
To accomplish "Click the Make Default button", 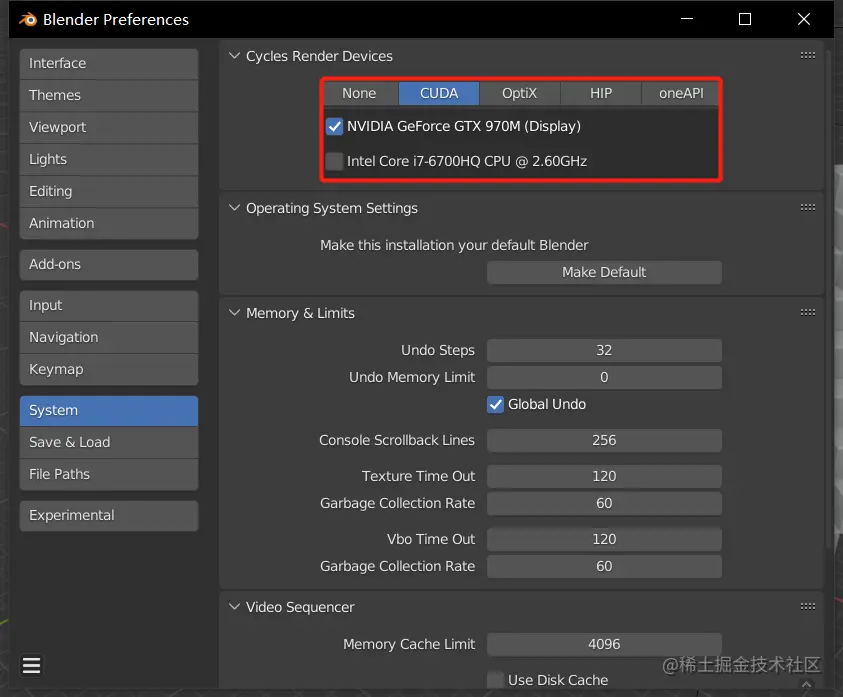I will pos(604,273).
